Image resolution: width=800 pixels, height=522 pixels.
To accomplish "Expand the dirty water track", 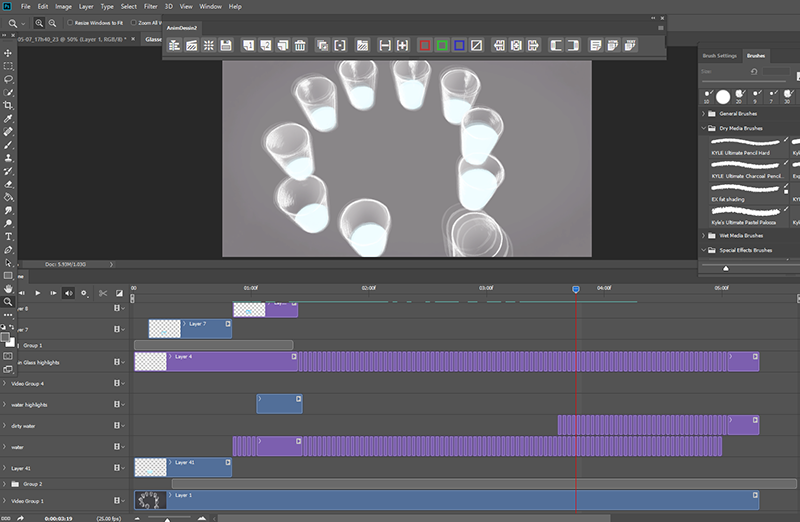I will [5, 426].
